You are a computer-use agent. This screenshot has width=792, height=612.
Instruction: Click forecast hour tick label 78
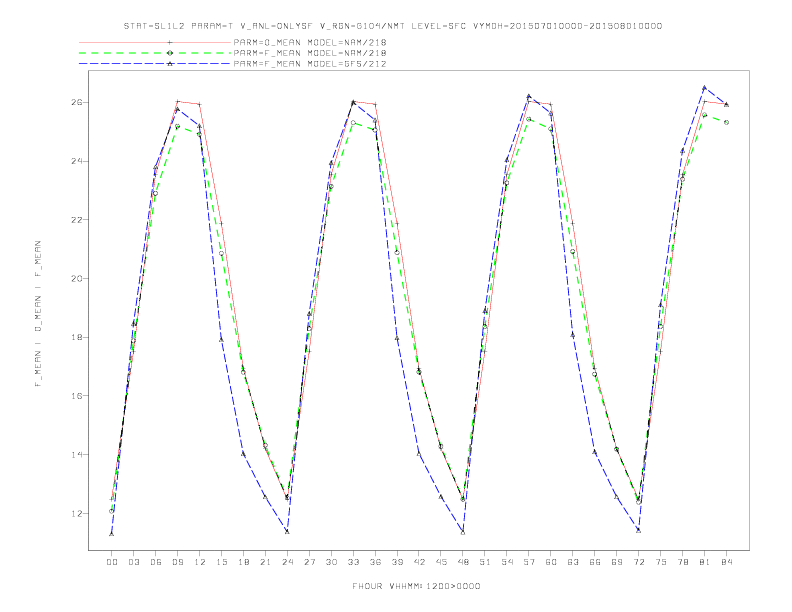pos(682,562)
